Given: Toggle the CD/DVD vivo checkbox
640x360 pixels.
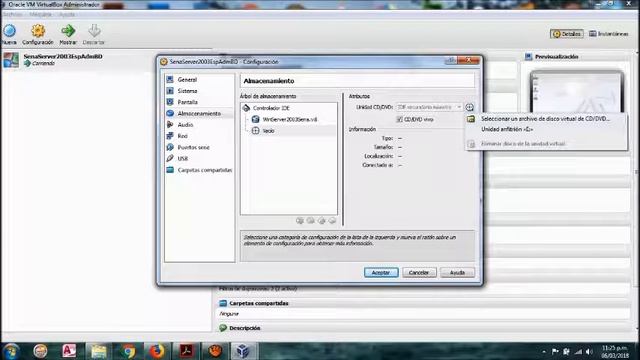Looking at the screenshot, I should pos(399,120).
